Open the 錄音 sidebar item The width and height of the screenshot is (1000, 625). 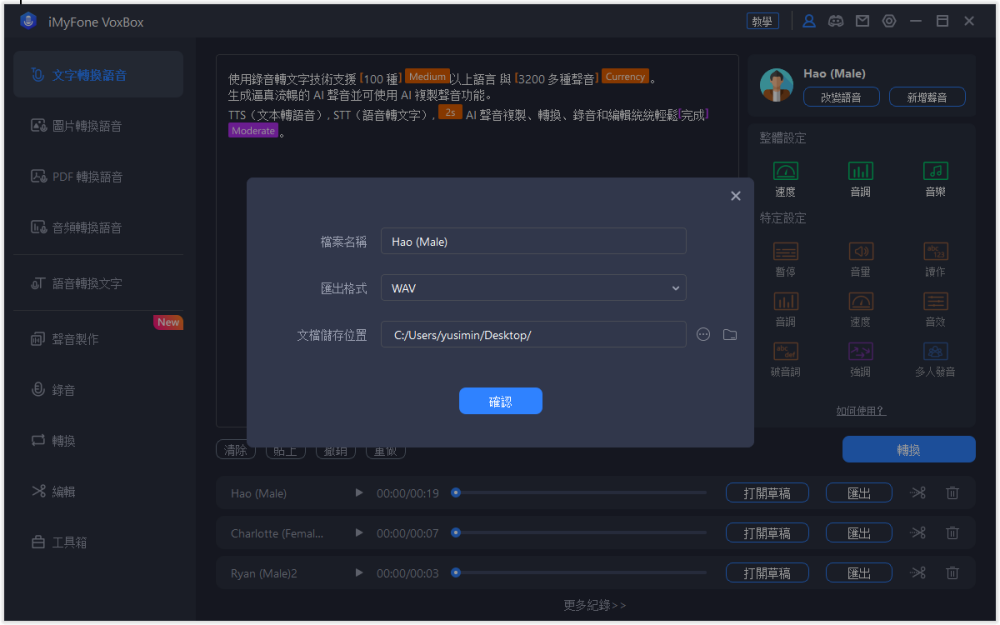pos(98,390)
